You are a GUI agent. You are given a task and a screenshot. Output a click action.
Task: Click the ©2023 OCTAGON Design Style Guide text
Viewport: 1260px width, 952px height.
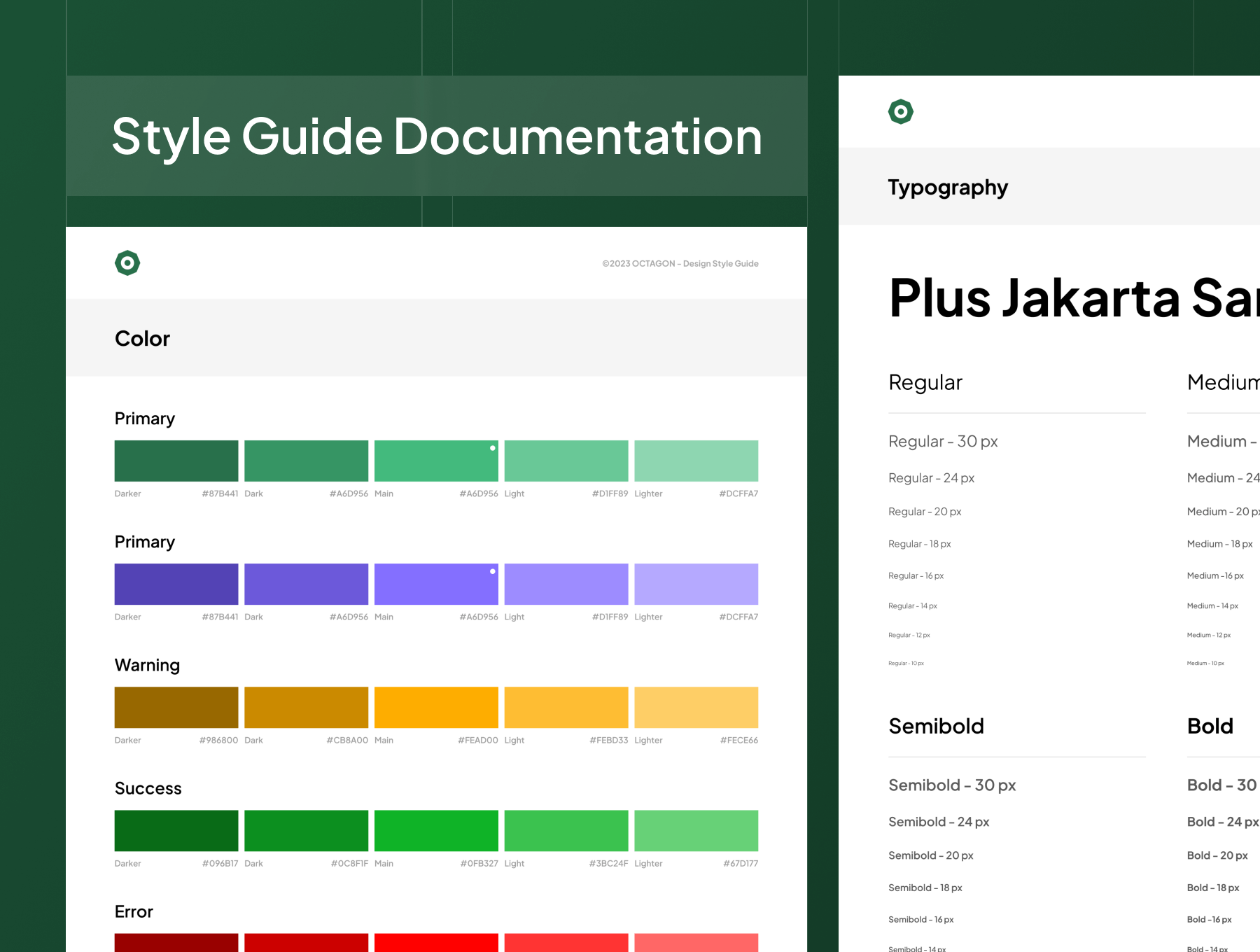[680, 264]
